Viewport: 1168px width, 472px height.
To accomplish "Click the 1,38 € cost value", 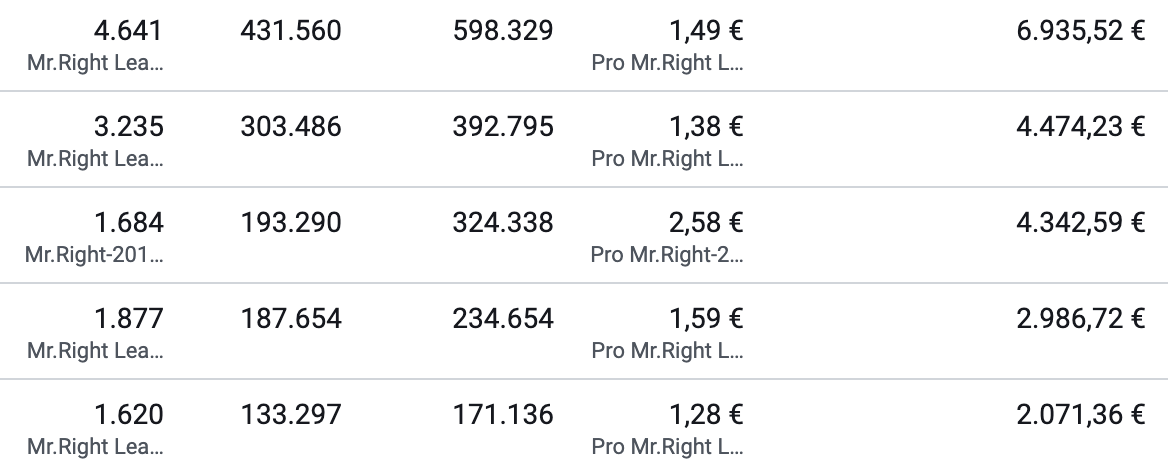I will point(706,127).
